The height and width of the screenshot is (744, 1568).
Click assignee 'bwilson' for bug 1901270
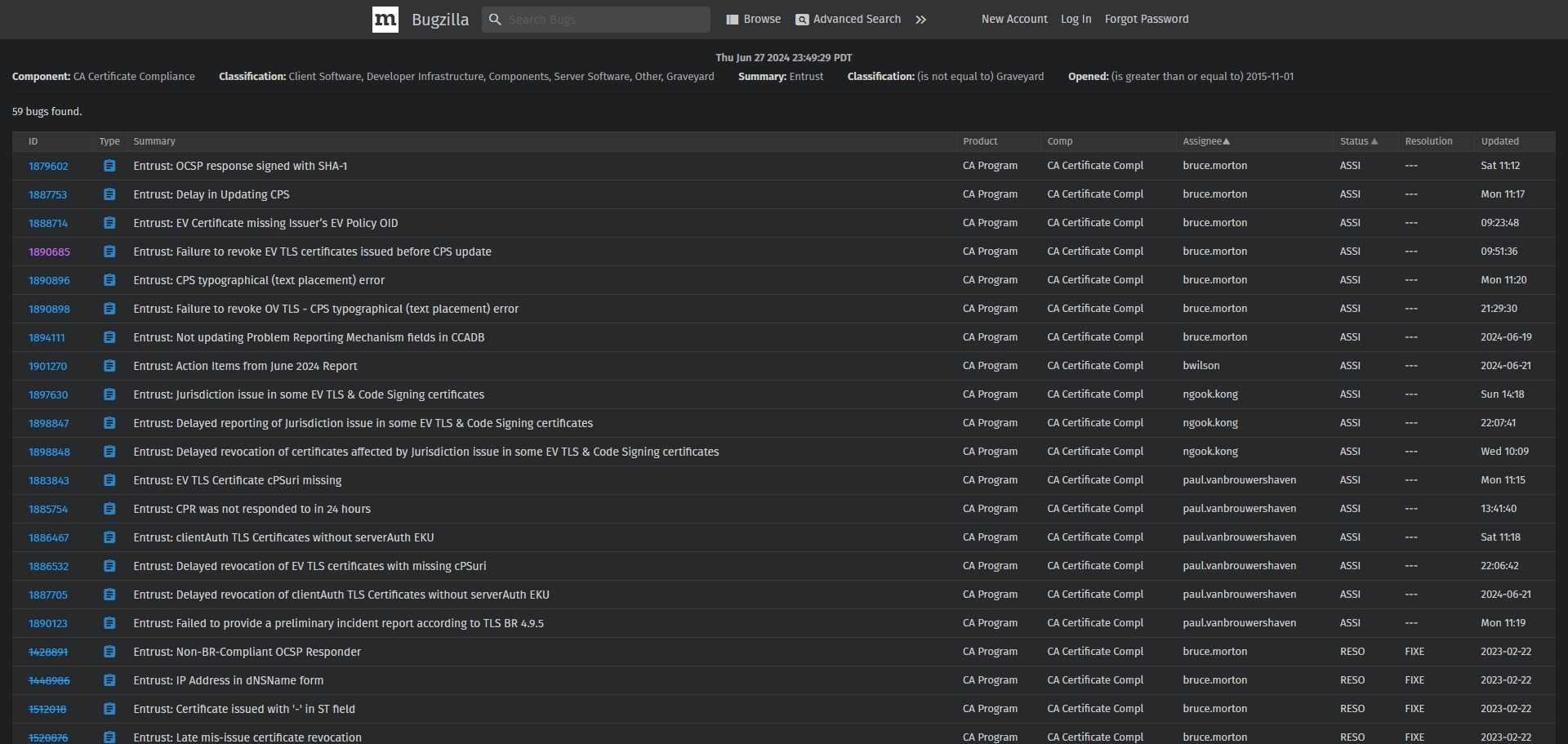(x=1201, y=366)
